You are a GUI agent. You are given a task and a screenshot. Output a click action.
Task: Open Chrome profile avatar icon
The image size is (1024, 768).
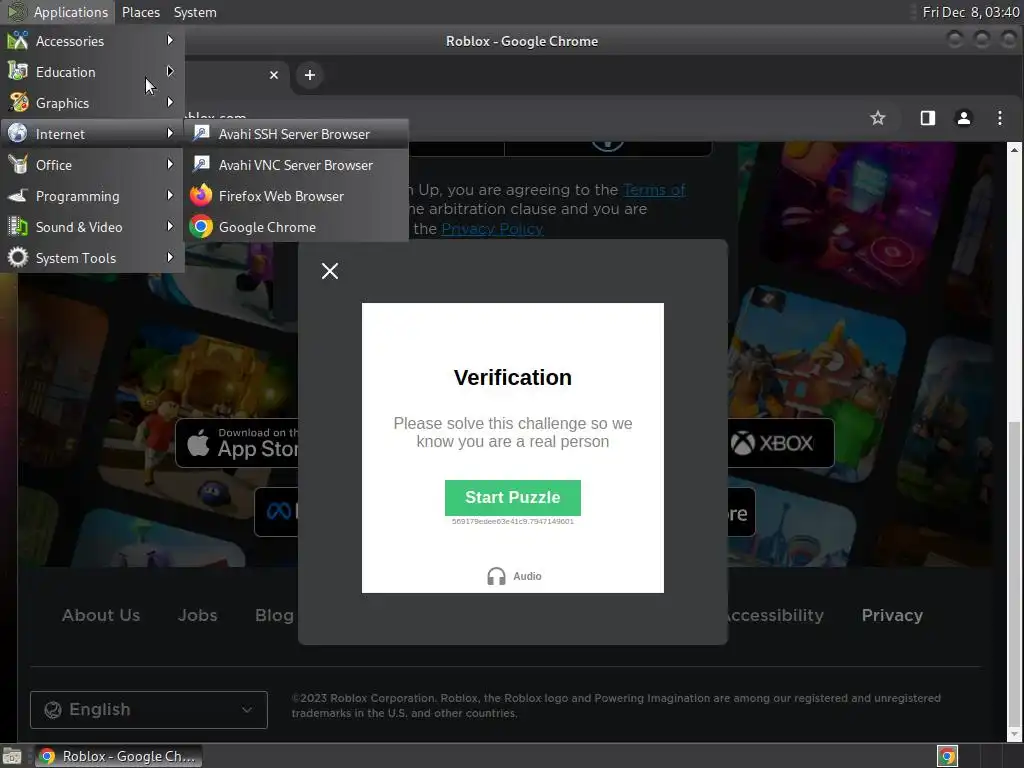pos(963,118)
